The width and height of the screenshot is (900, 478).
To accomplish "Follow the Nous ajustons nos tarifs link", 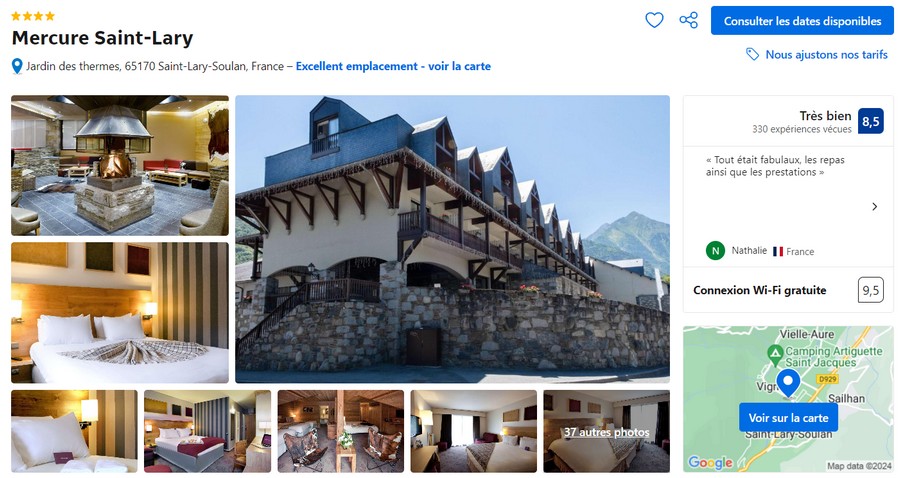I will [x=827, y=55].
